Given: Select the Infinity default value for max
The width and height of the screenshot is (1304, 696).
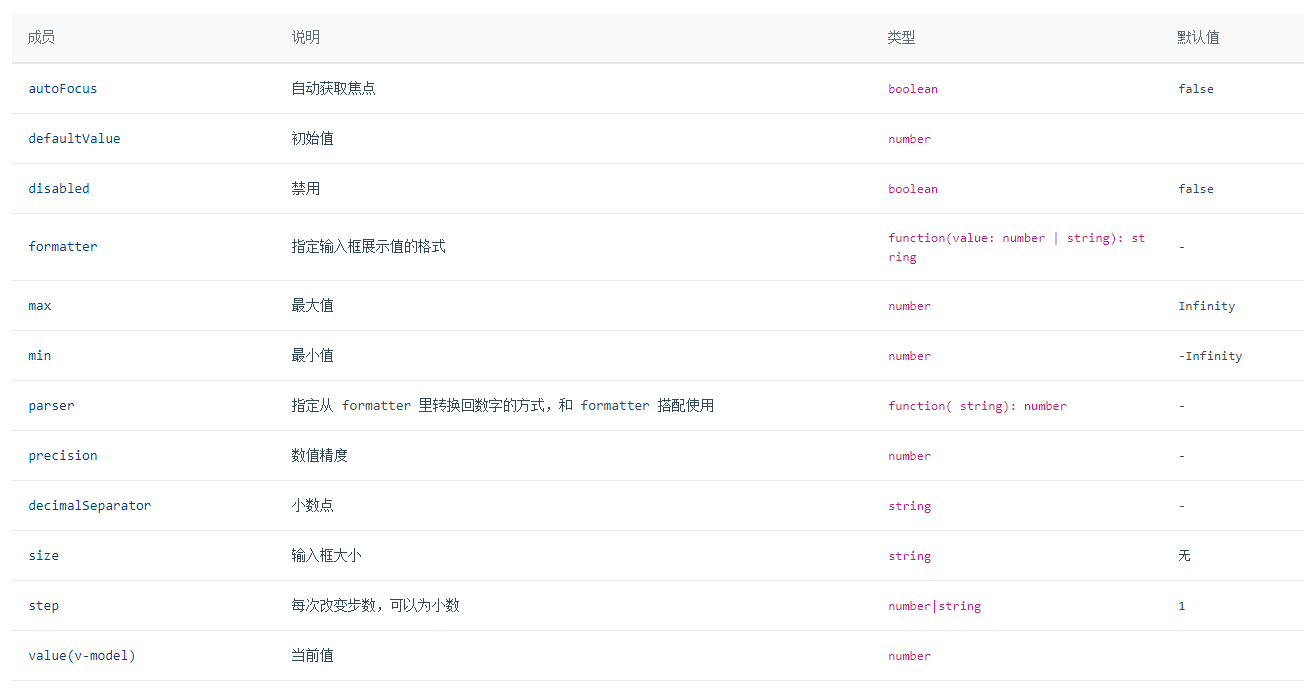Looking at the screenshot, I should (1206, 305).
